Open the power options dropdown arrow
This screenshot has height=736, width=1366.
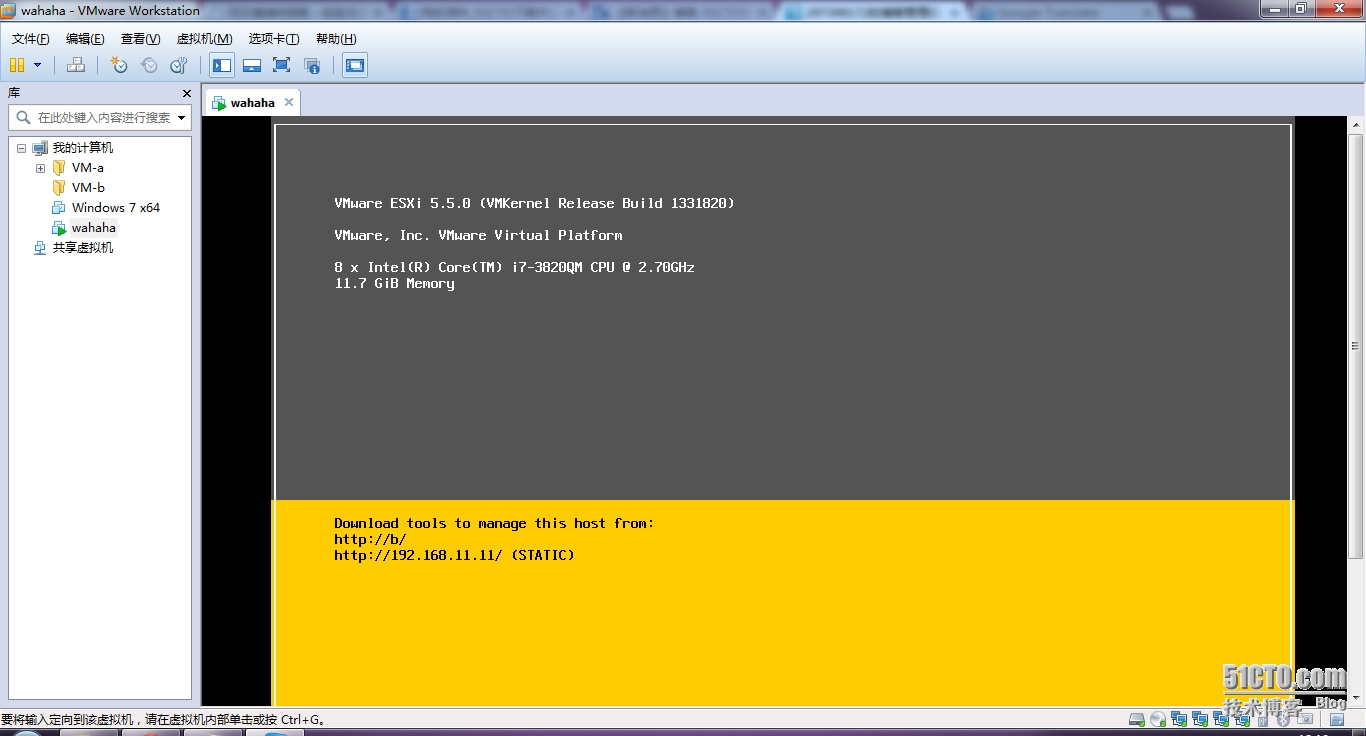point(38,65)
